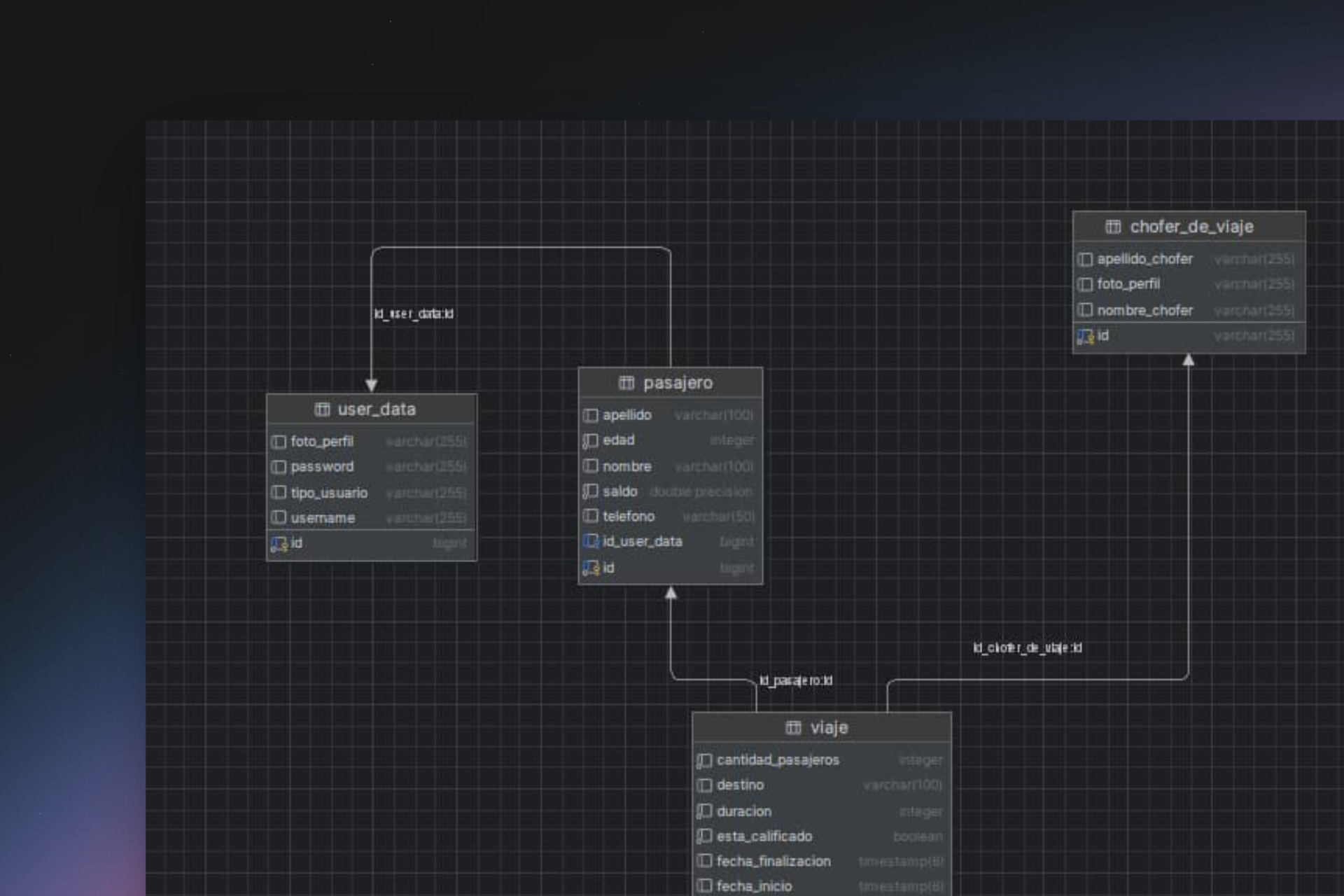Click the numeric icon beside cantidad_pasajeros

[703, 760]
